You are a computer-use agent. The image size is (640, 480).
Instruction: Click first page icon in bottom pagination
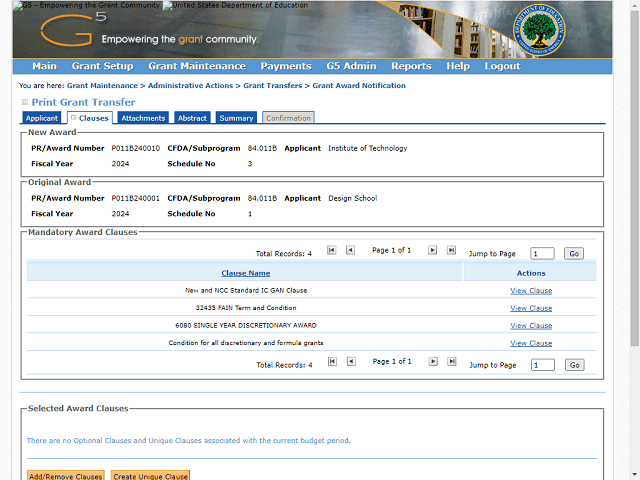click(x=332, y=362)
